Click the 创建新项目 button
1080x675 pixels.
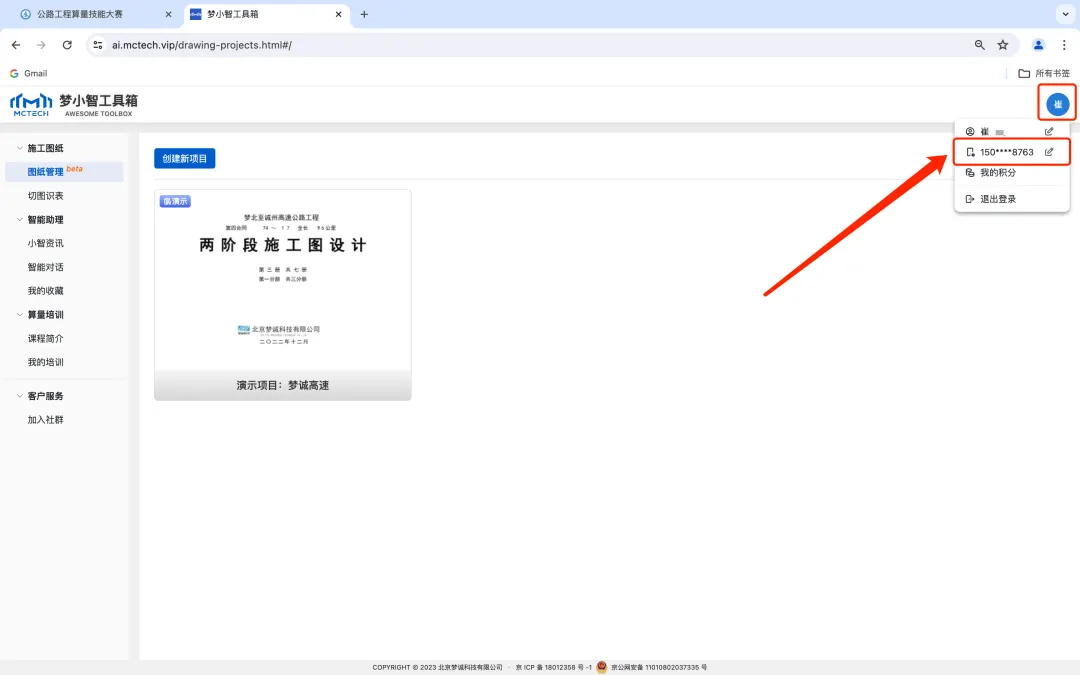pos(184,159)
